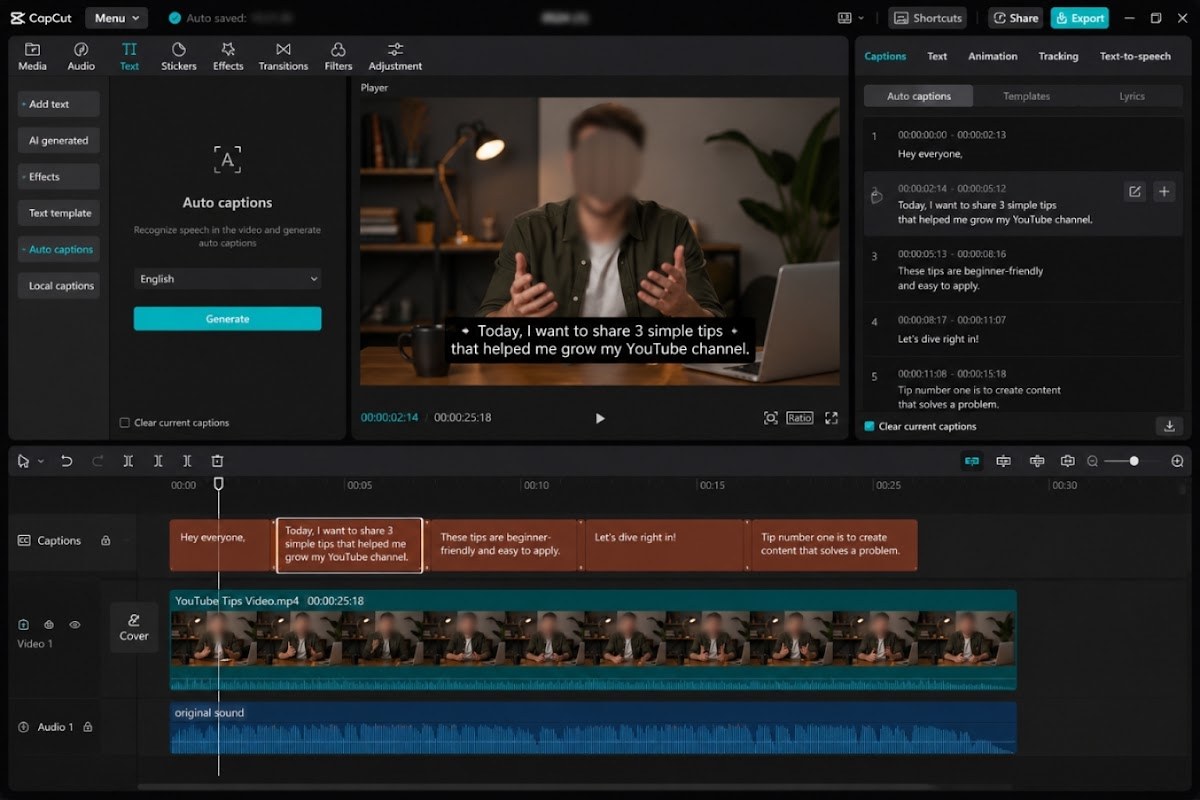Expand the Add text section

58,104
